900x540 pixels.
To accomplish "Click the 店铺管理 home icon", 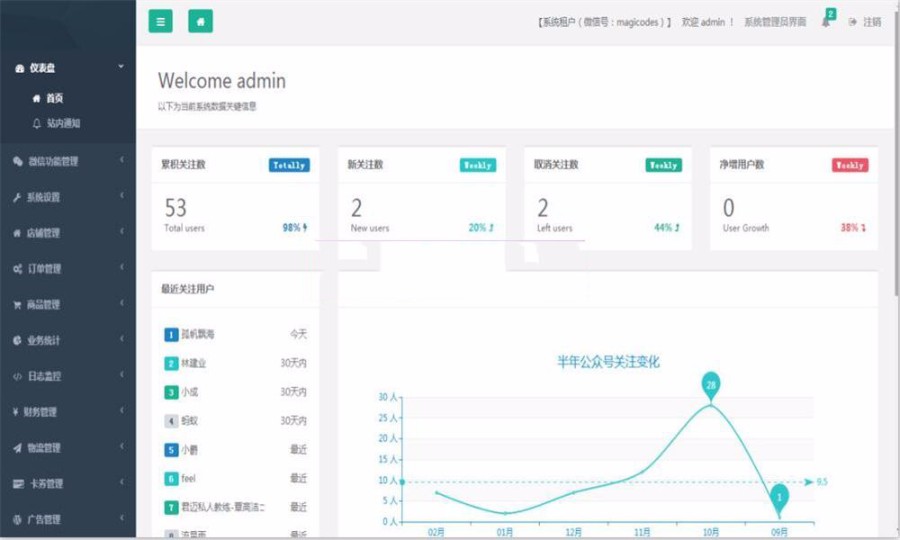I will (17, 233).
